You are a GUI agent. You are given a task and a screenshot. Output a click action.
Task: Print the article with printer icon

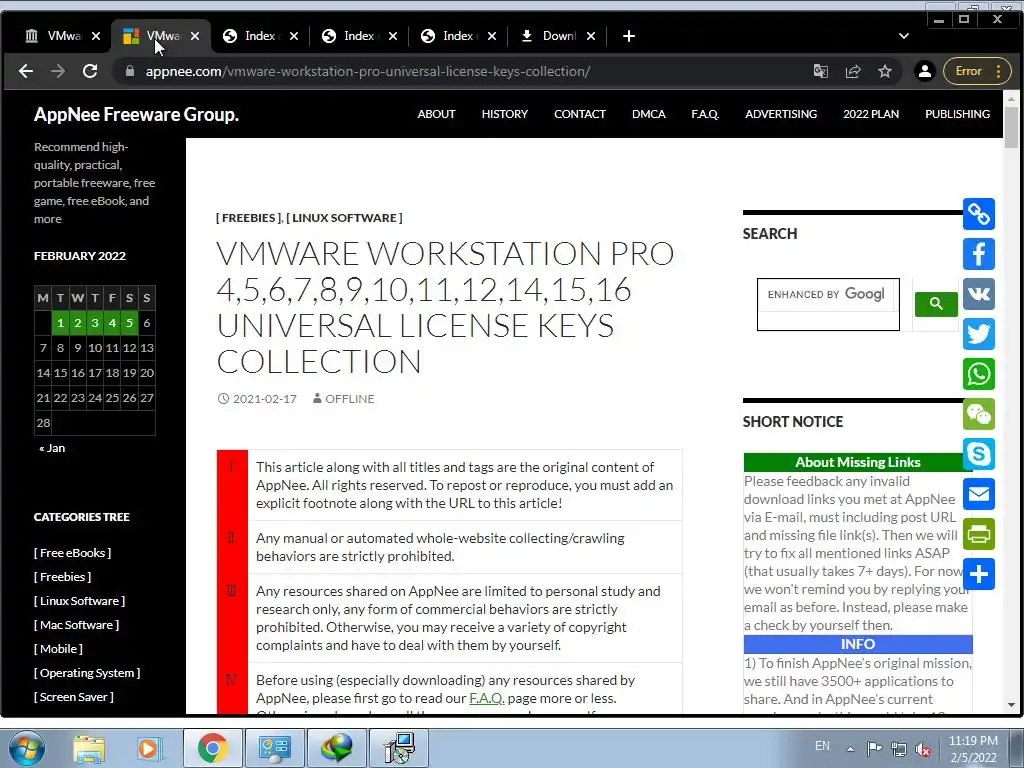(x=979, y=534)
